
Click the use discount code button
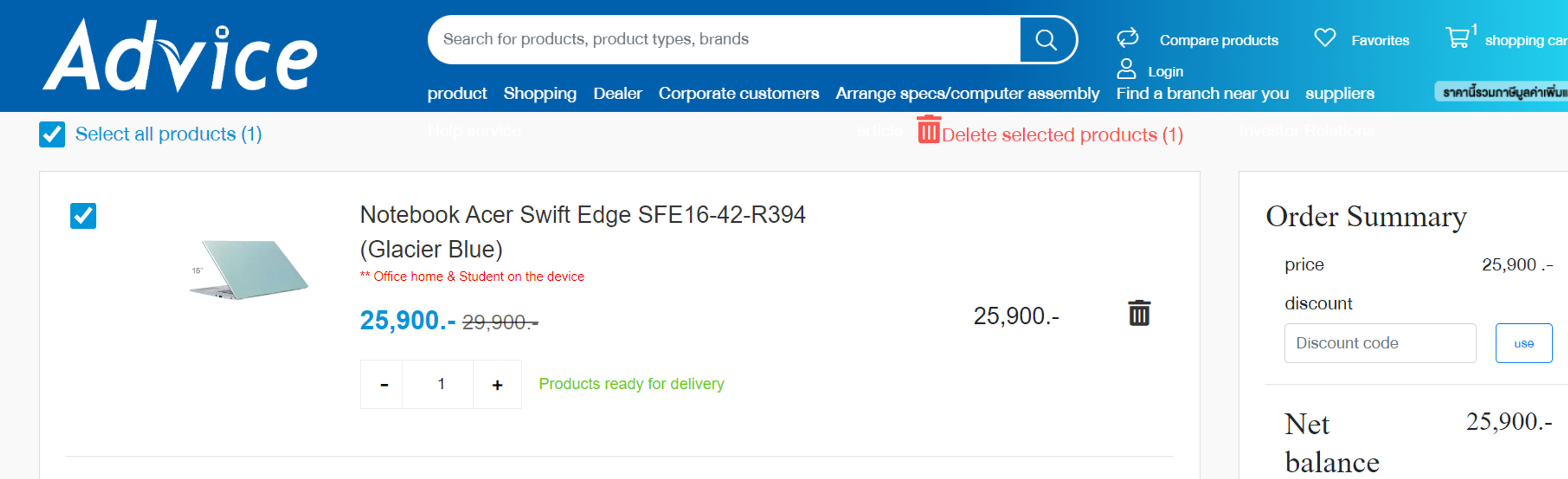[1523, 343]
